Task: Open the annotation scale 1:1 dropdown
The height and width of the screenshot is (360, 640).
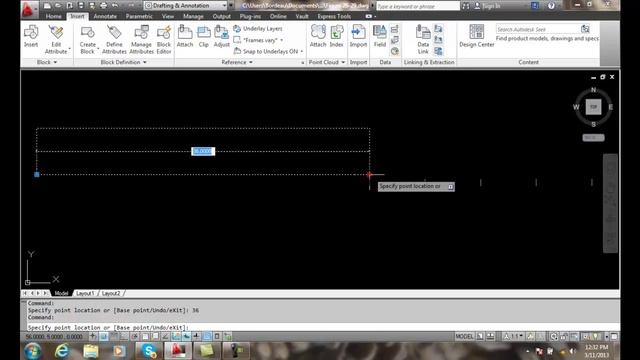Action: (513, 336)
